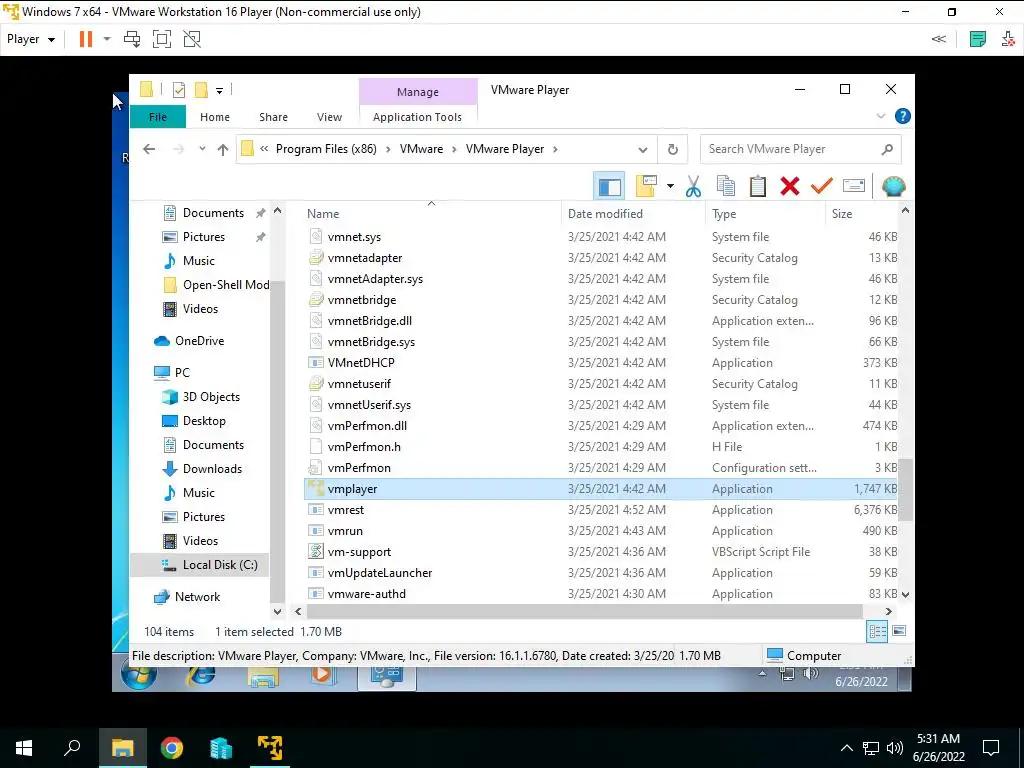1024x768 pixels.
Task: Click the Manage contextual tab
Action: [418, 92]
